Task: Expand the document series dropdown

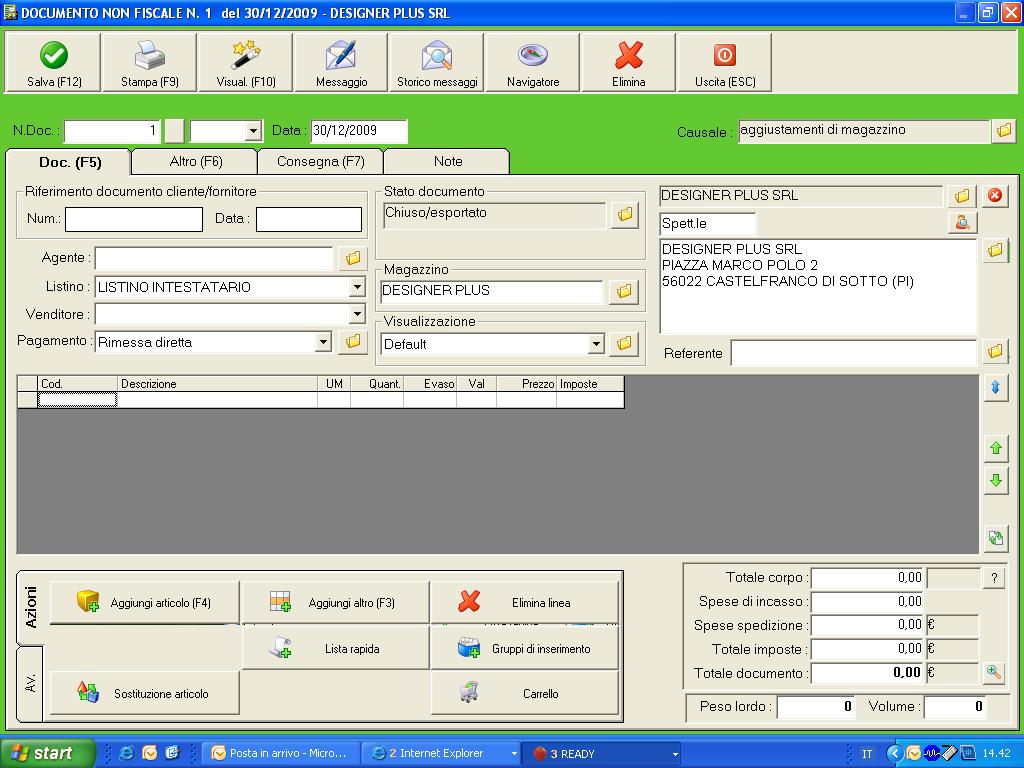Action: click(x=253, y=131)
